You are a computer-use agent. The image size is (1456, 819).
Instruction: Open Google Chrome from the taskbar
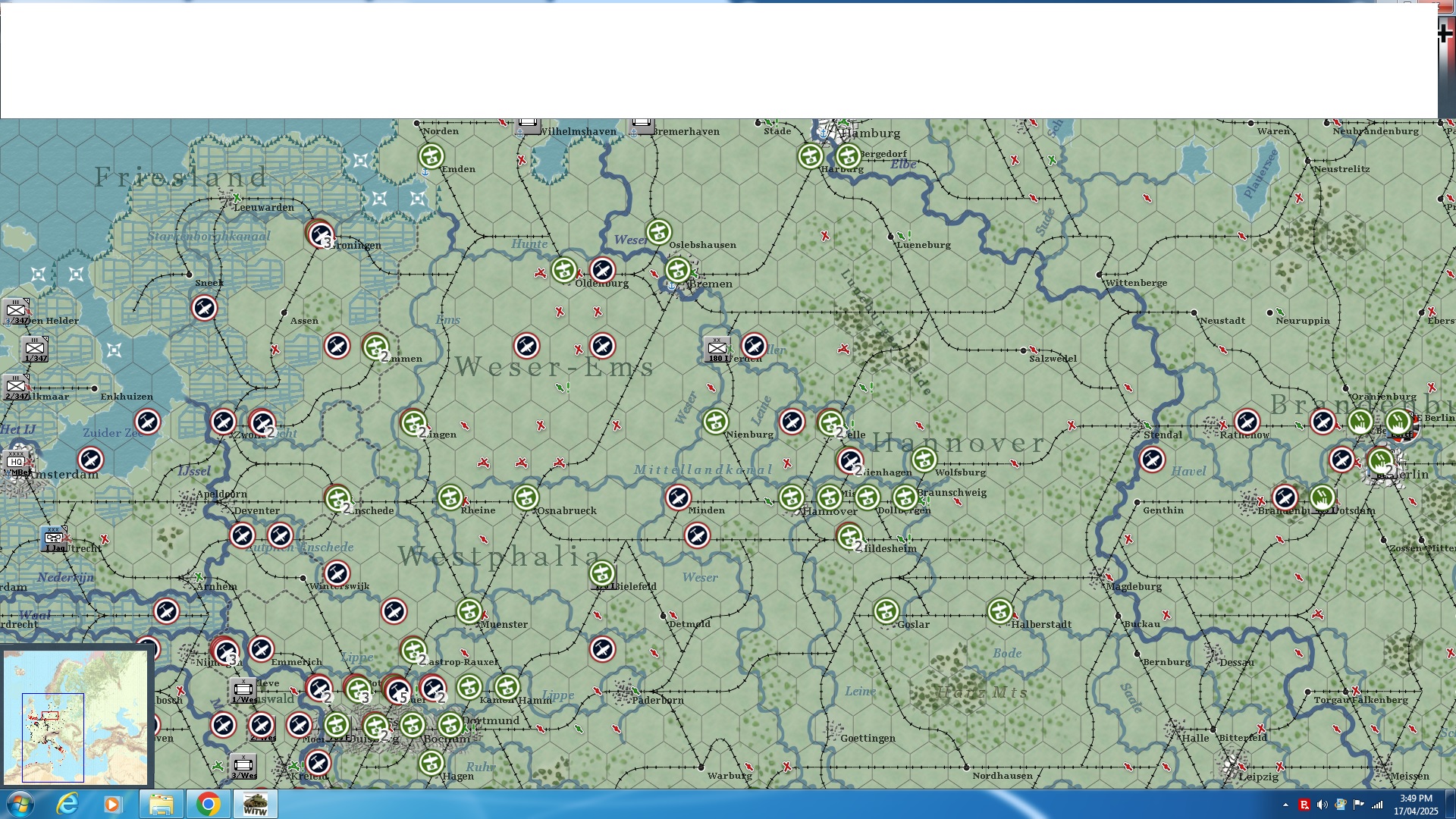[208, 804]
